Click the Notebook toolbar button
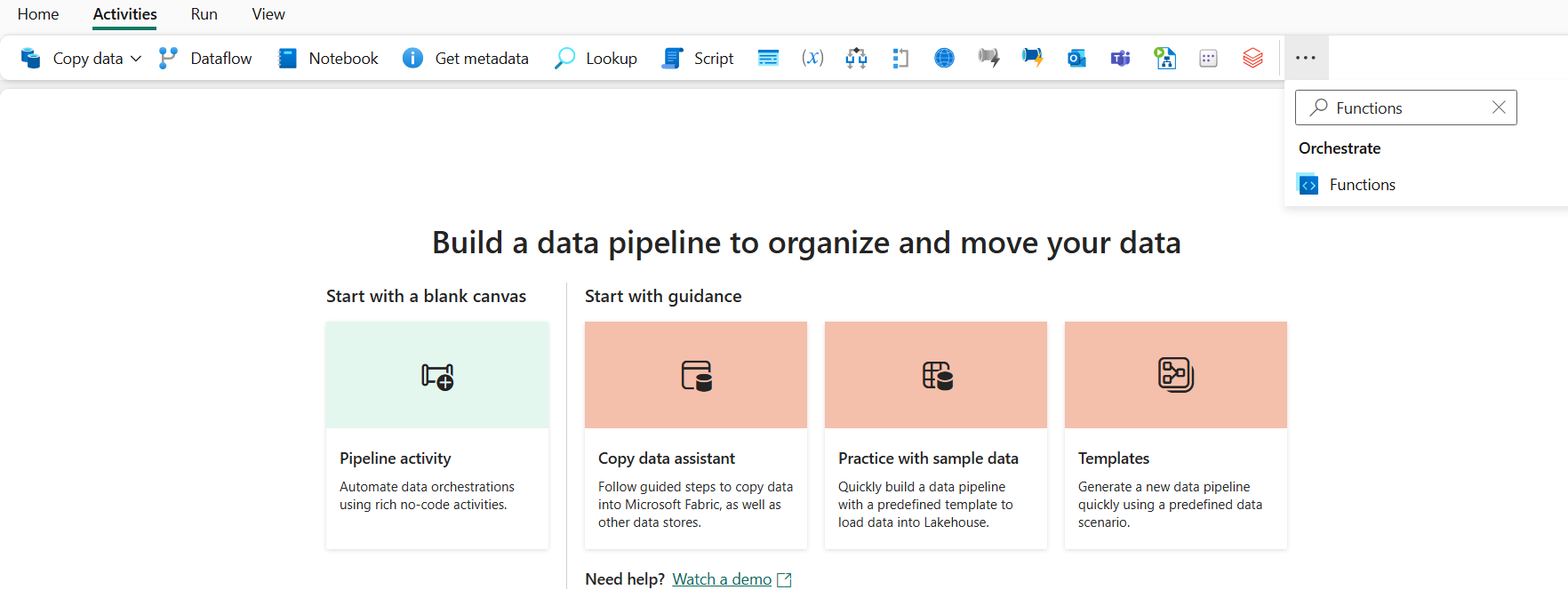 [x=328, y=59]
